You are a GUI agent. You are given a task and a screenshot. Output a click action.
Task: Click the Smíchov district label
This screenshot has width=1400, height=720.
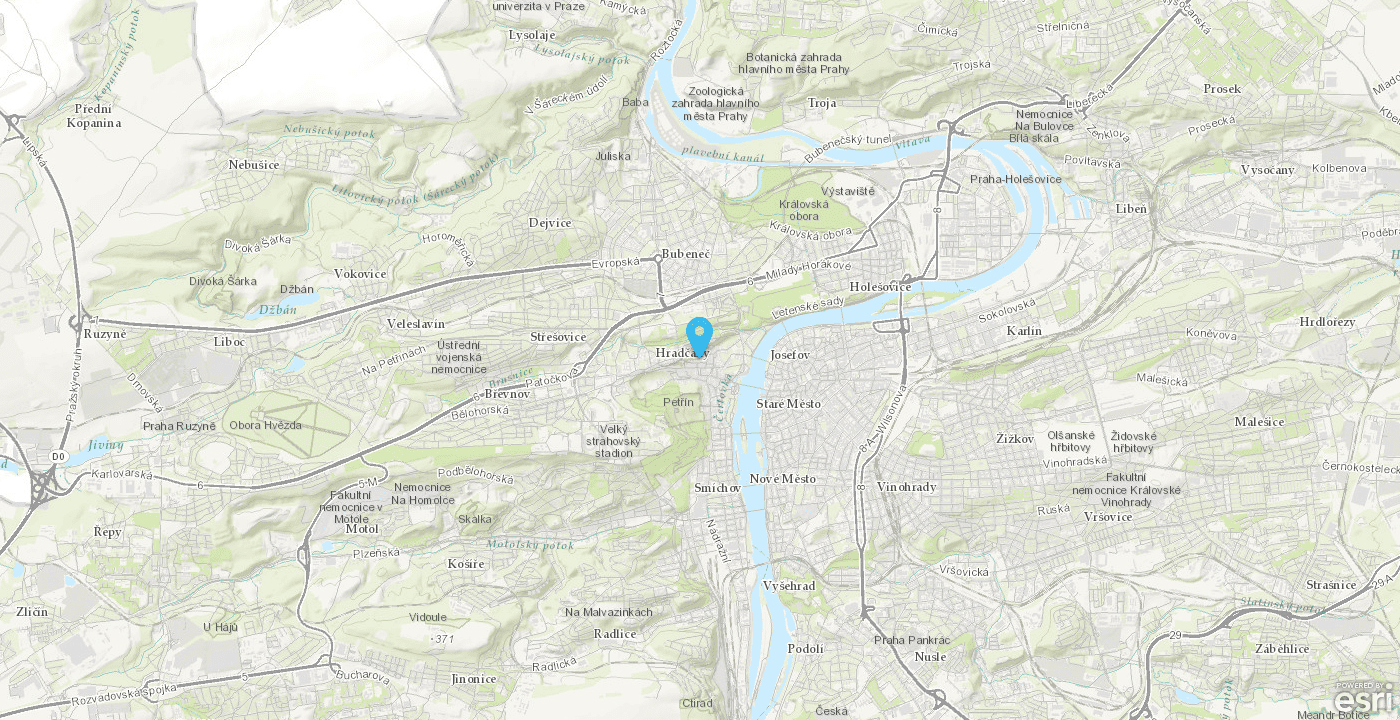coord(718,488)
